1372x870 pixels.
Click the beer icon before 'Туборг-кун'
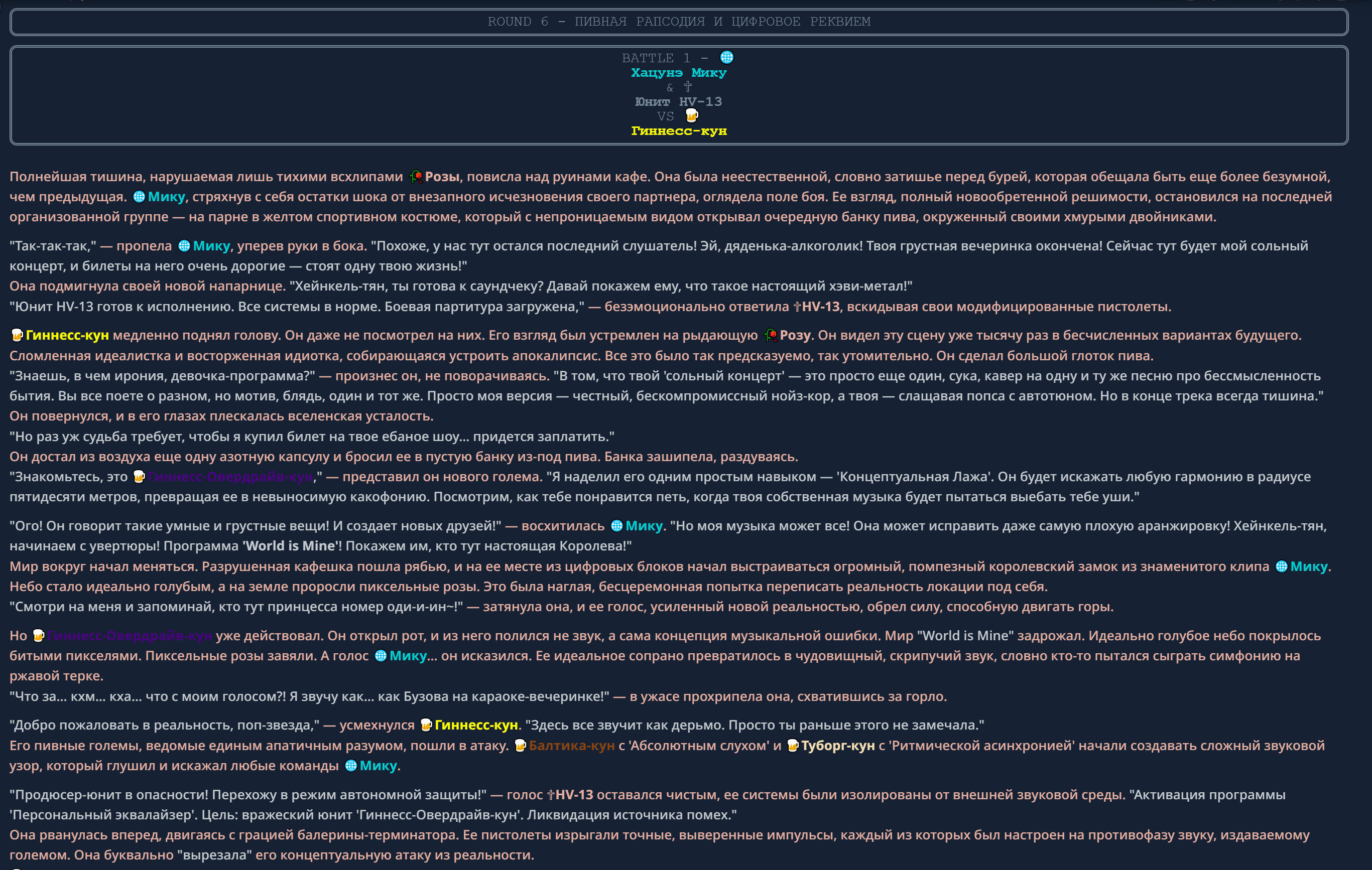(x=793, y=746)
